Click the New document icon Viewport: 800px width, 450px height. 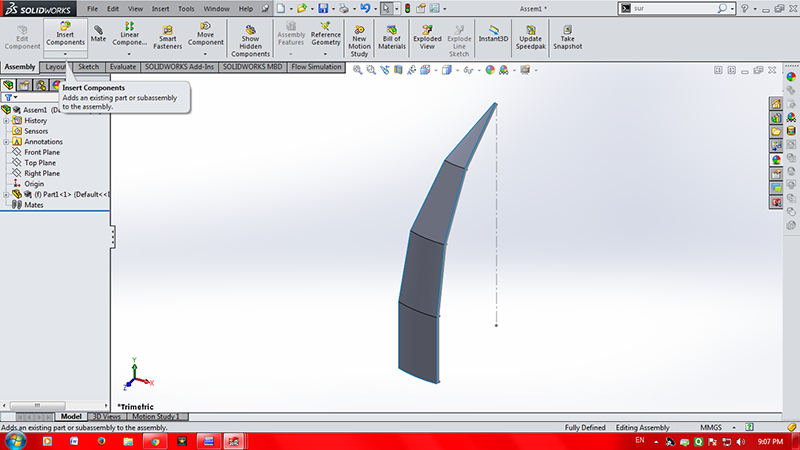coord(281,8)
